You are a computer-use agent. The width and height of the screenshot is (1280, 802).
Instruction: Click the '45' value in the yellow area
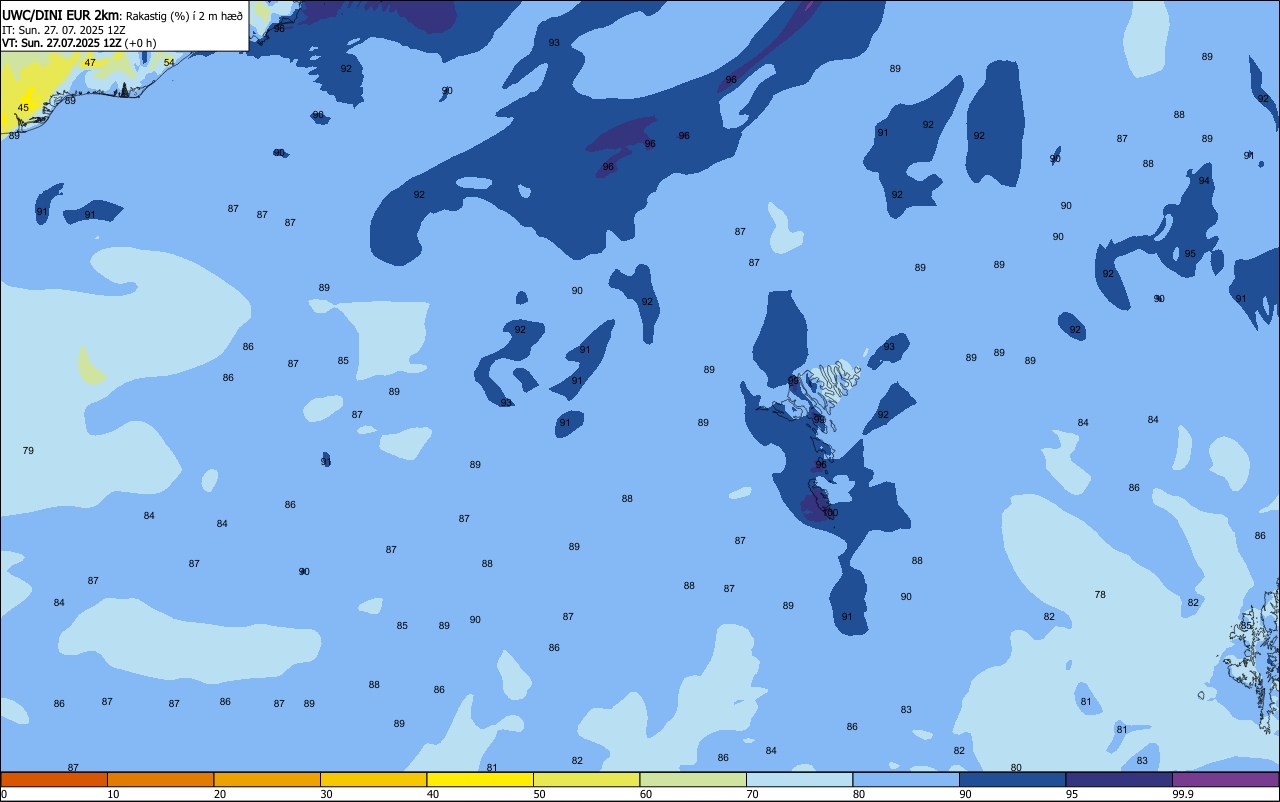23,108
